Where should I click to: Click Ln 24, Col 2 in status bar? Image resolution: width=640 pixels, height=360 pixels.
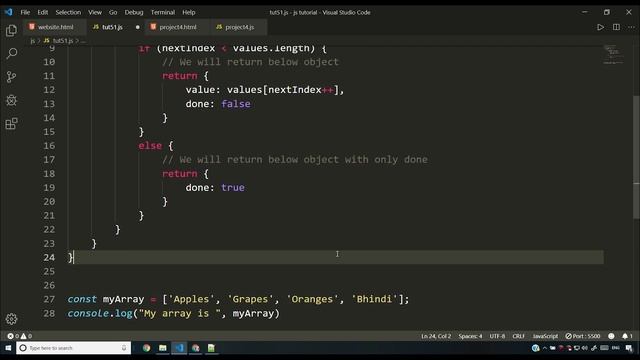point(436,336)
